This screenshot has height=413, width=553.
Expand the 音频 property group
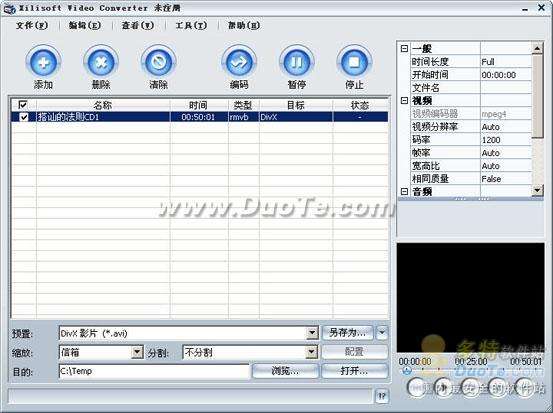[x=405, y=192]
